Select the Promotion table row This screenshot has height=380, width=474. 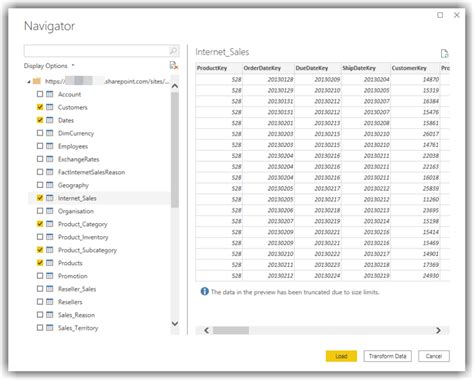[x=99, y=276]
